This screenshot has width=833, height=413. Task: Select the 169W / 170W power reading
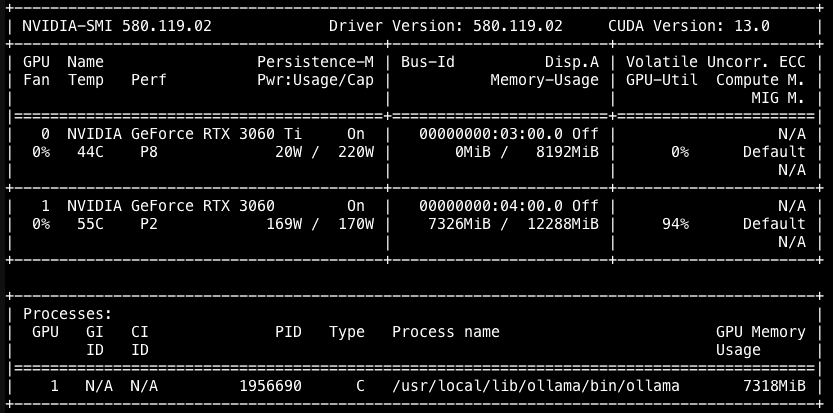(x=320, y=224)
